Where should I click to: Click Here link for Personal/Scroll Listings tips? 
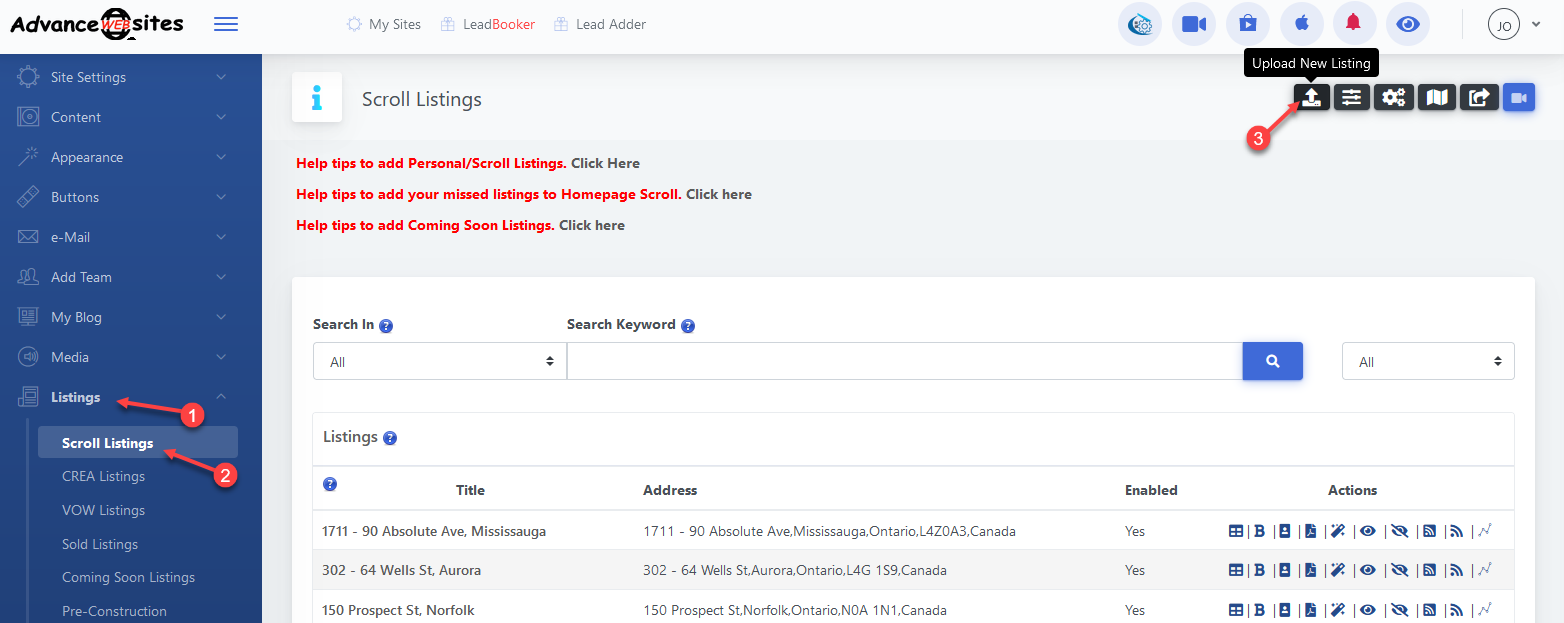pos(605,163)
